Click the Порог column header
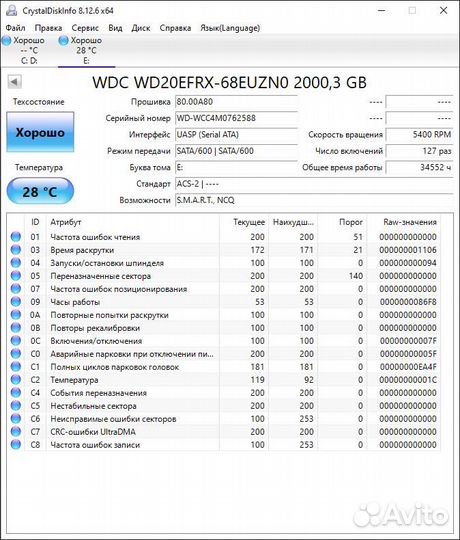The width and height of the screenshot is (460, 540). (351, 222)
